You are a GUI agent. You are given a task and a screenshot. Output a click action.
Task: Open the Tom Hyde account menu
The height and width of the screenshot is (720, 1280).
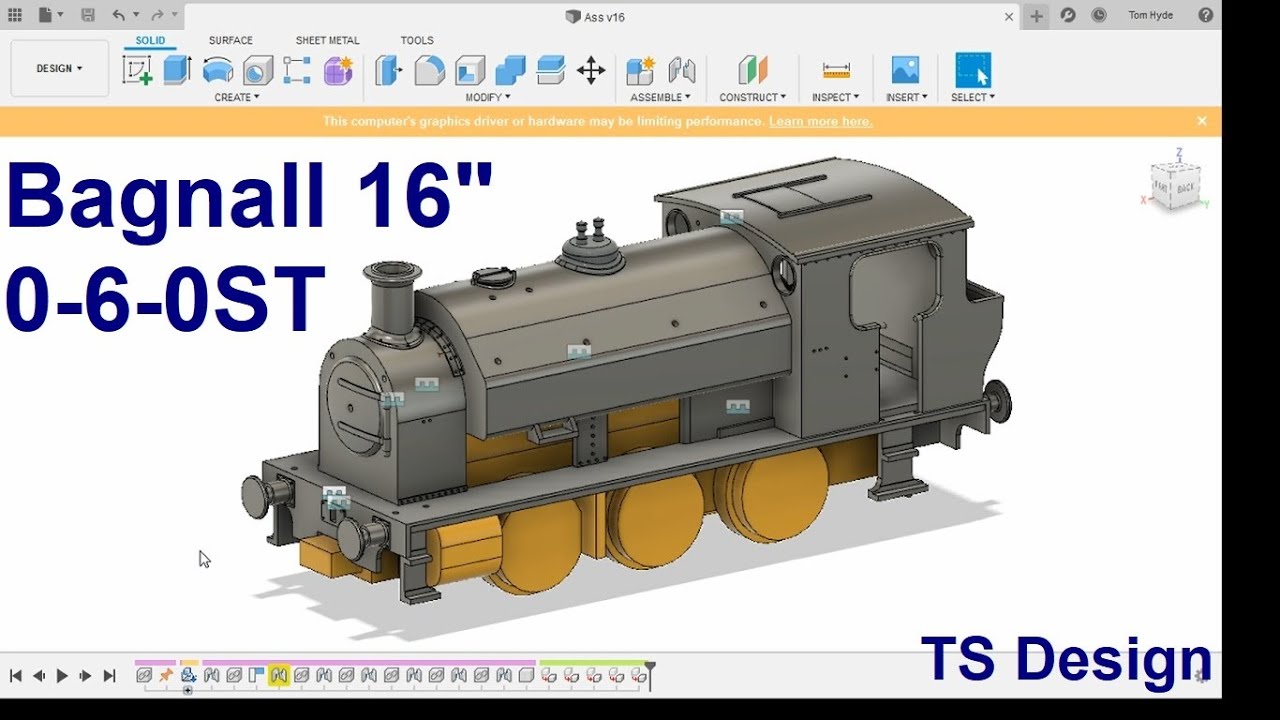pos(1153,15)
